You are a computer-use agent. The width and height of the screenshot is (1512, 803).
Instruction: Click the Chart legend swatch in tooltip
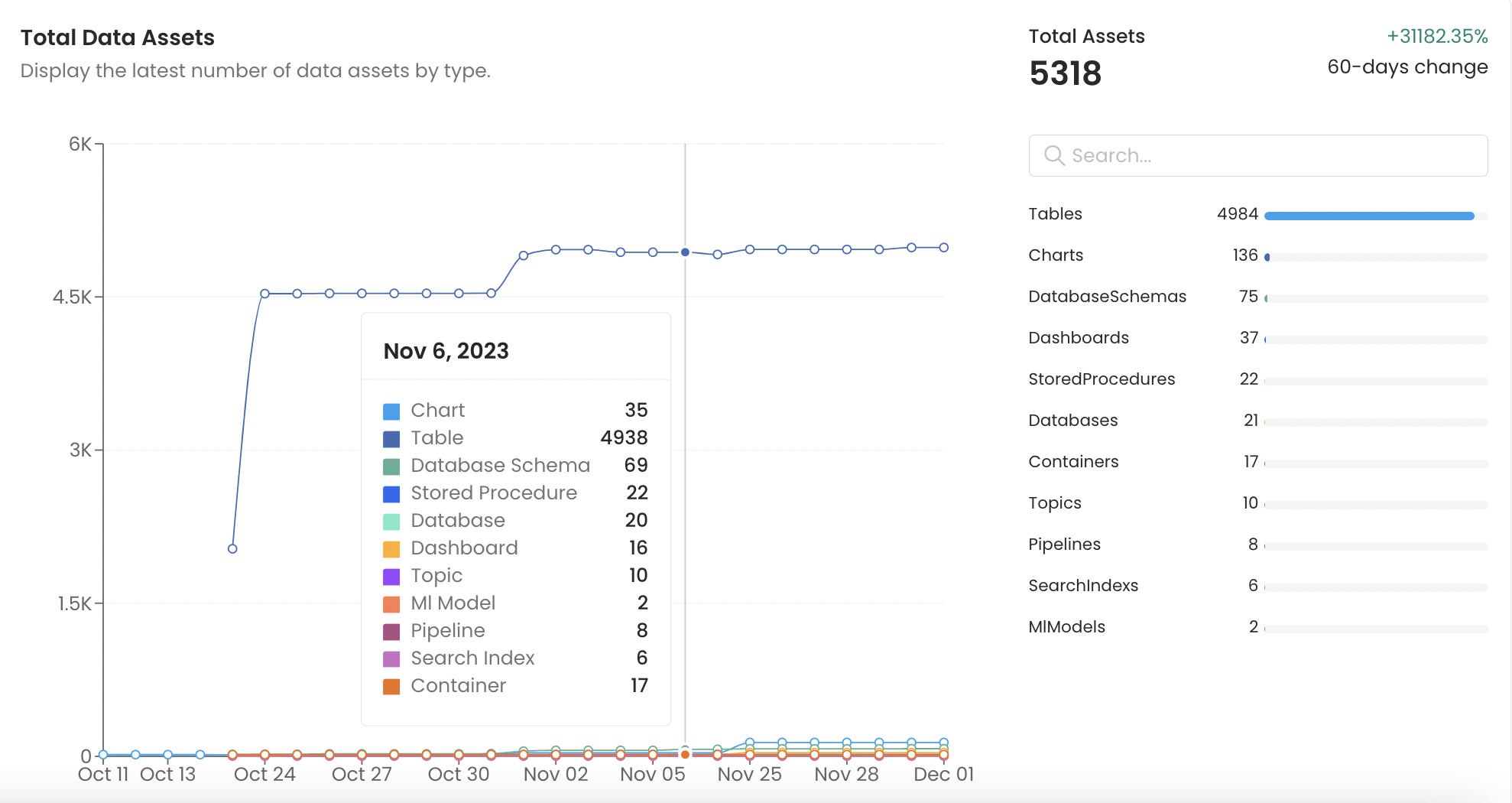(391, 411)
